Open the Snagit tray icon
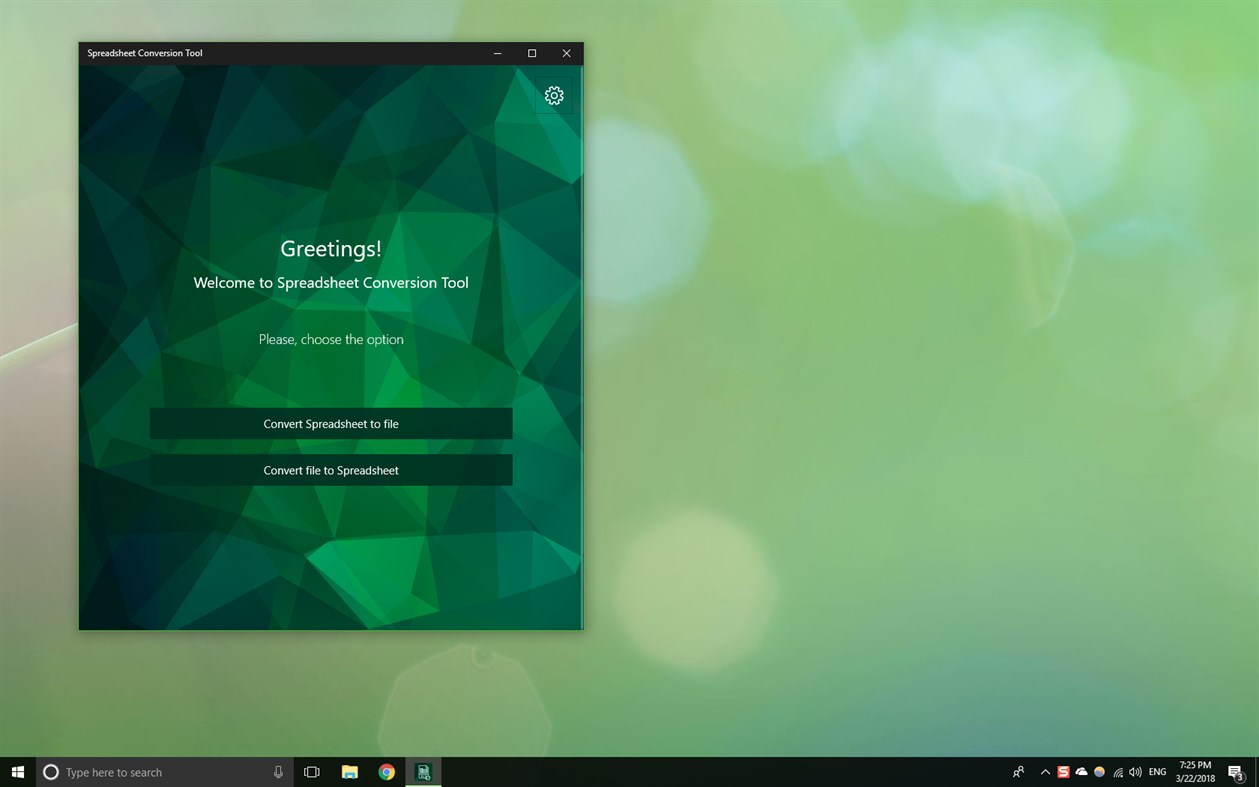 (x=1063, y=771)
